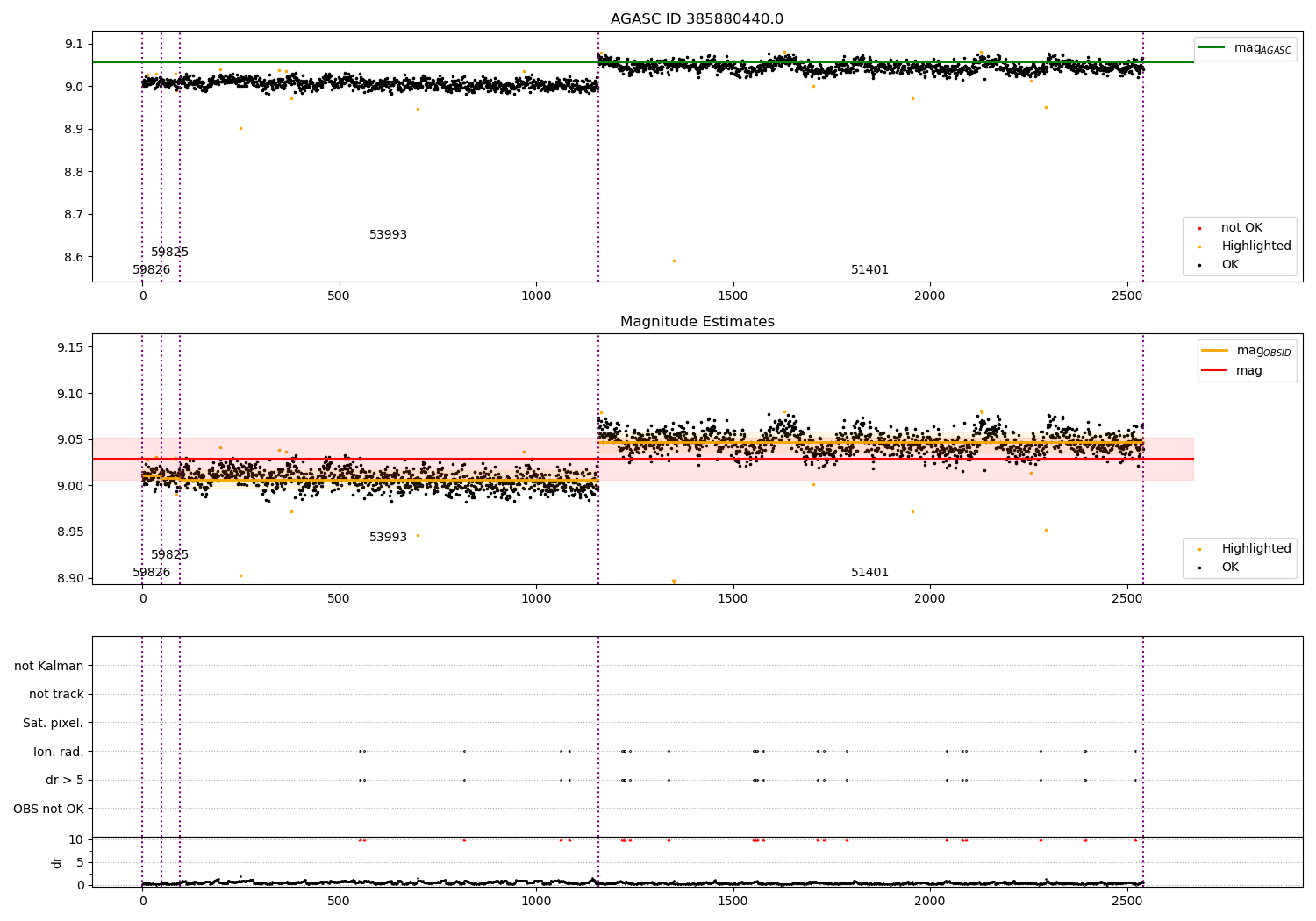Image resolution: width=1316 pixels, height=921 pixels.
Task: Select the 'Sat. pixel.' row label
Action: (x=54, y=724)
